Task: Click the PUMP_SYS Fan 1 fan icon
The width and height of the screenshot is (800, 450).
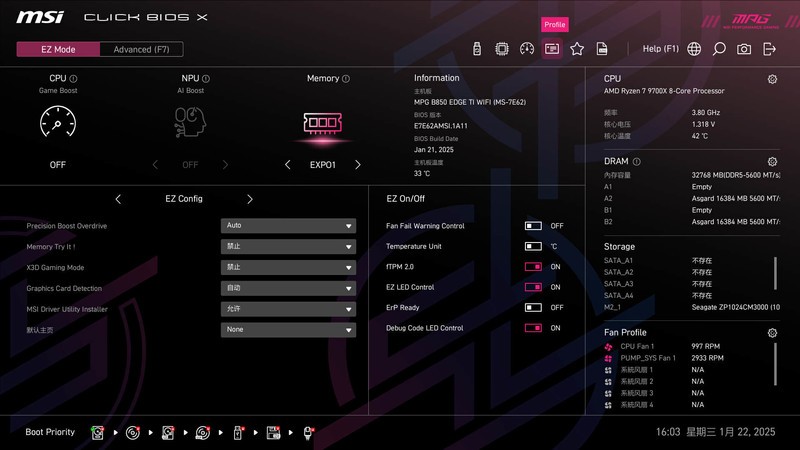Action: (608, 358)
